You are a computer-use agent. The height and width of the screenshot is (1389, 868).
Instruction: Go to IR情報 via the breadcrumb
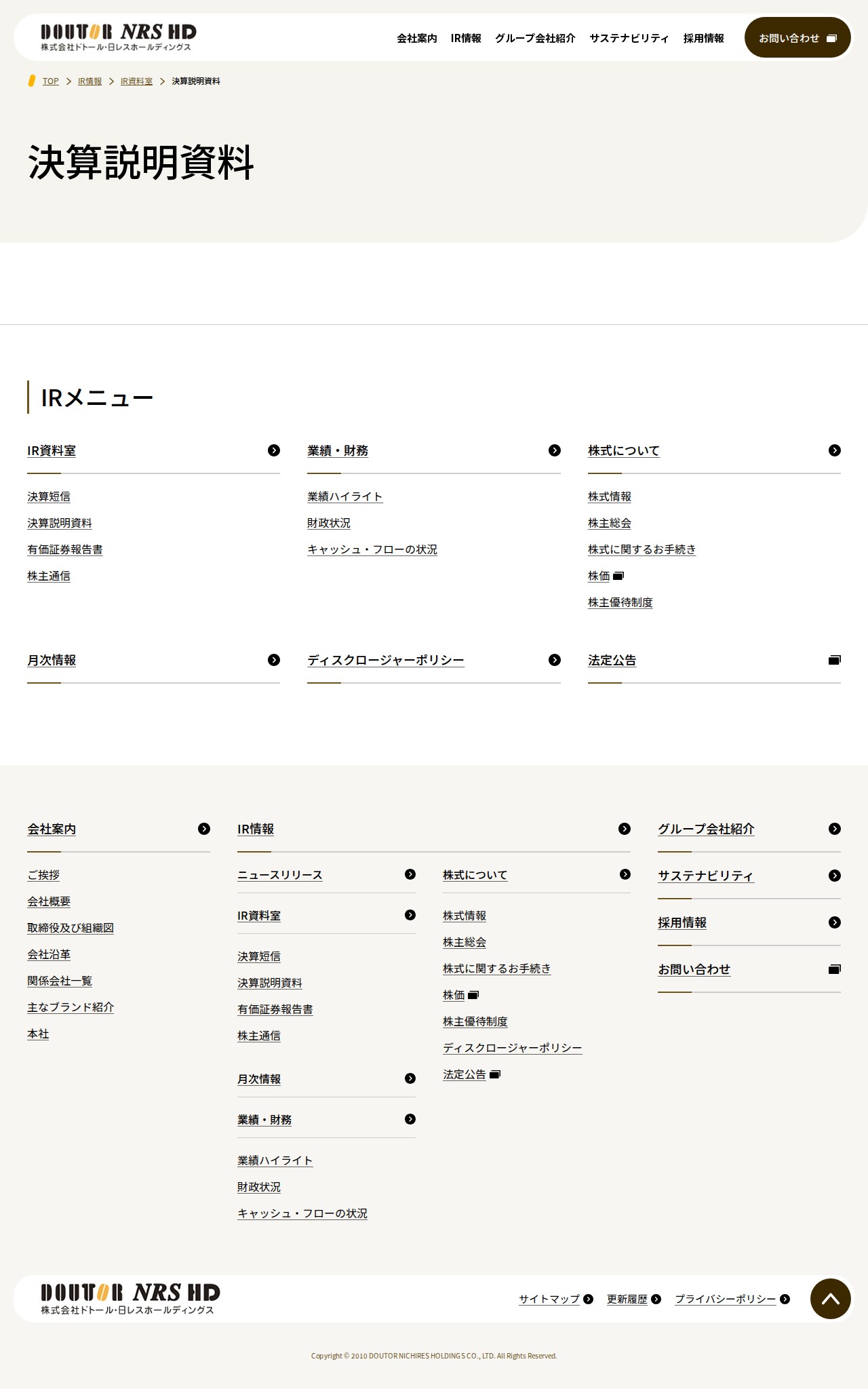90,81
